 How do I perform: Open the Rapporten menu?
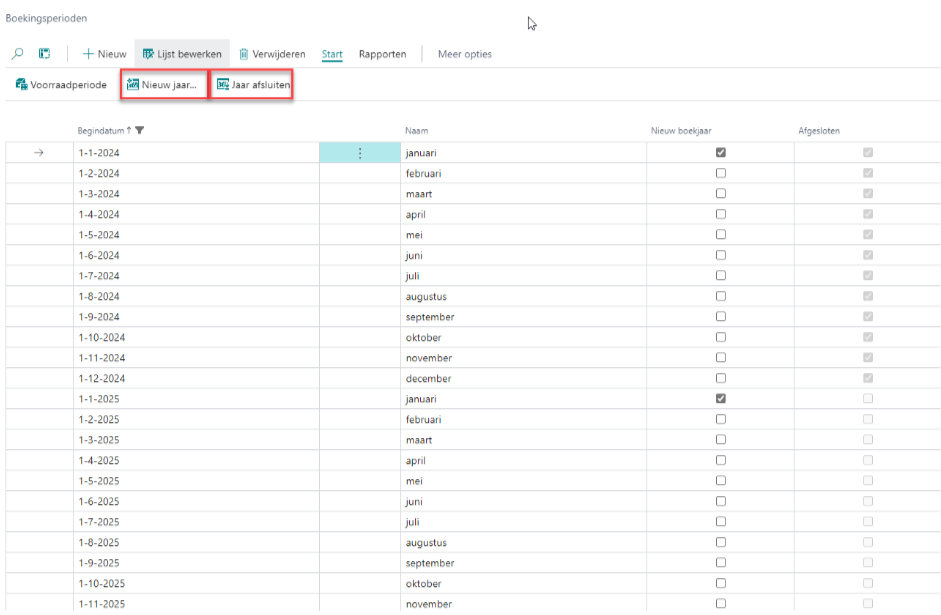tap(382, 54)
